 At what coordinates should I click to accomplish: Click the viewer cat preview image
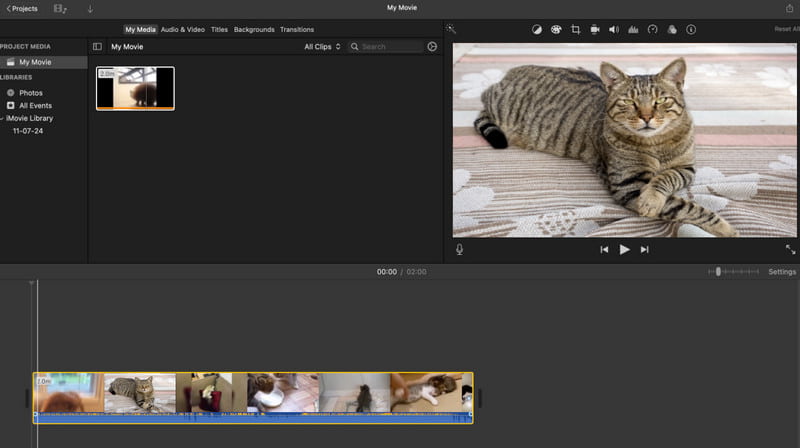(x=624, y=140)
